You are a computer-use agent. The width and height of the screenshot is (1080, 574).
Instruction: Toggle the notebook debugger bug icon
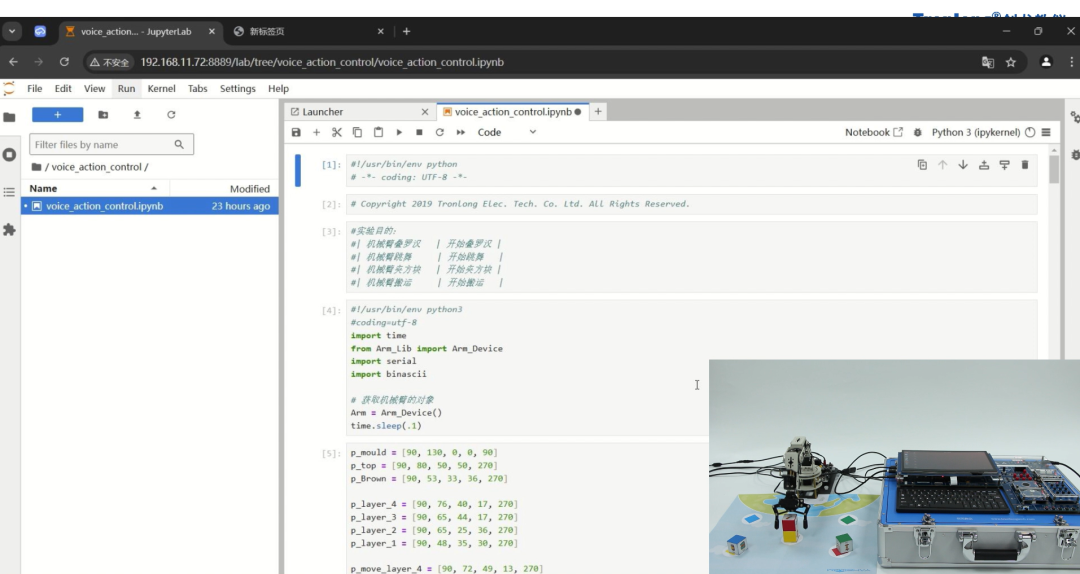click(x=917, y=132)
